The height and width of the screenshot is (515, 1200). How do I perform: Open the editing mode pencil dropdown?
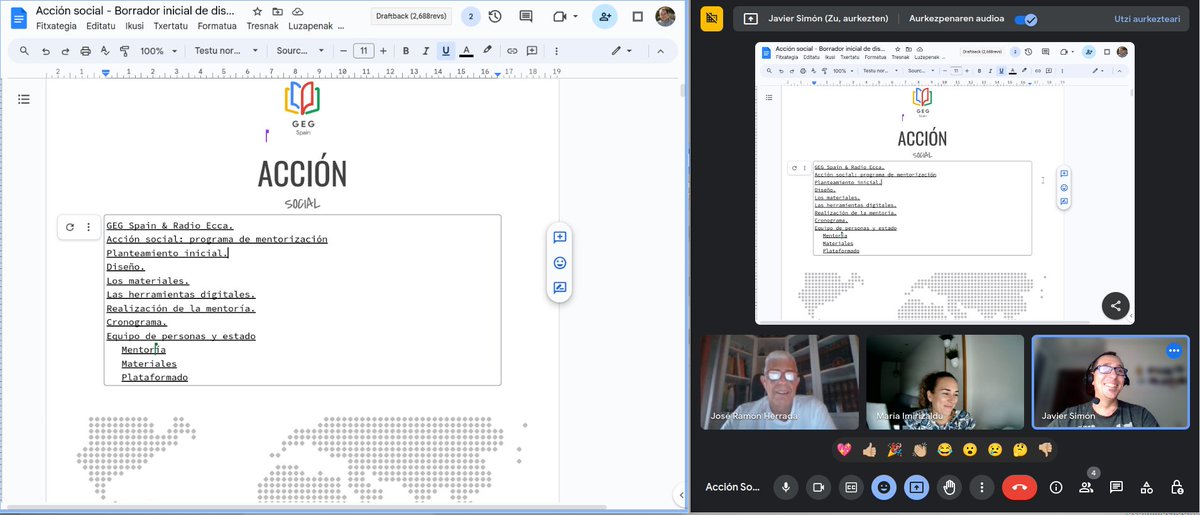[624, 50]
